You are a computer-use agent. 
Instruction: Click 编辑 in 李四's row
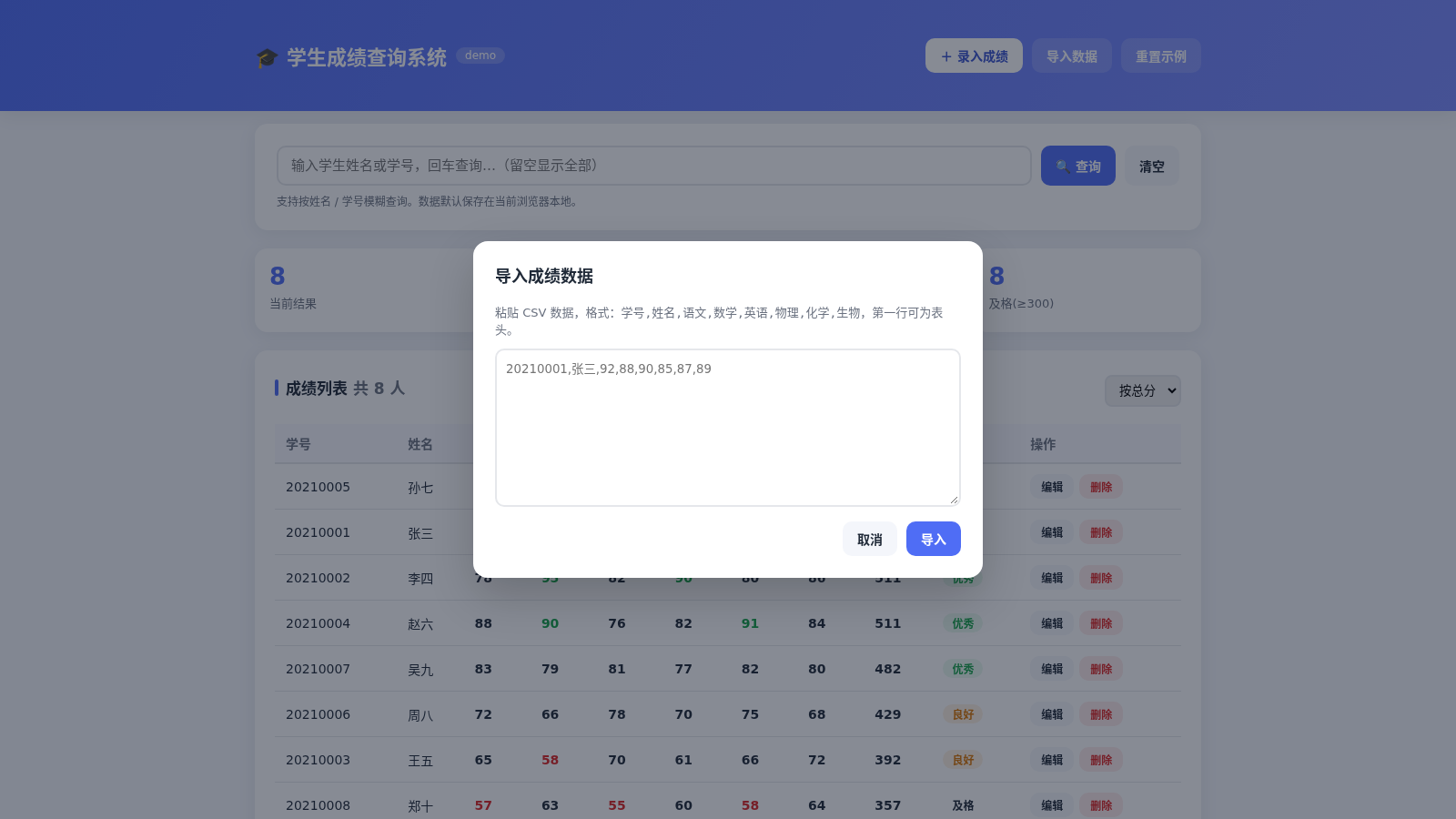[1052, 578]
